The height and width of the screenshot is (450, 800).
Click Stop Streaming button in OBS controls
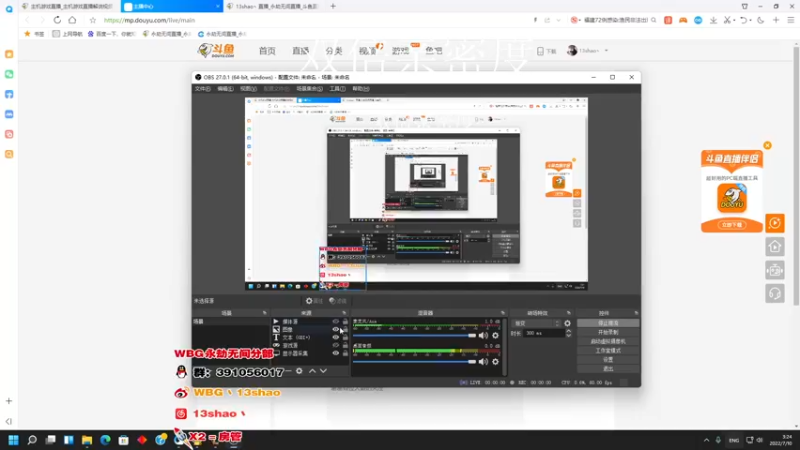608,323
